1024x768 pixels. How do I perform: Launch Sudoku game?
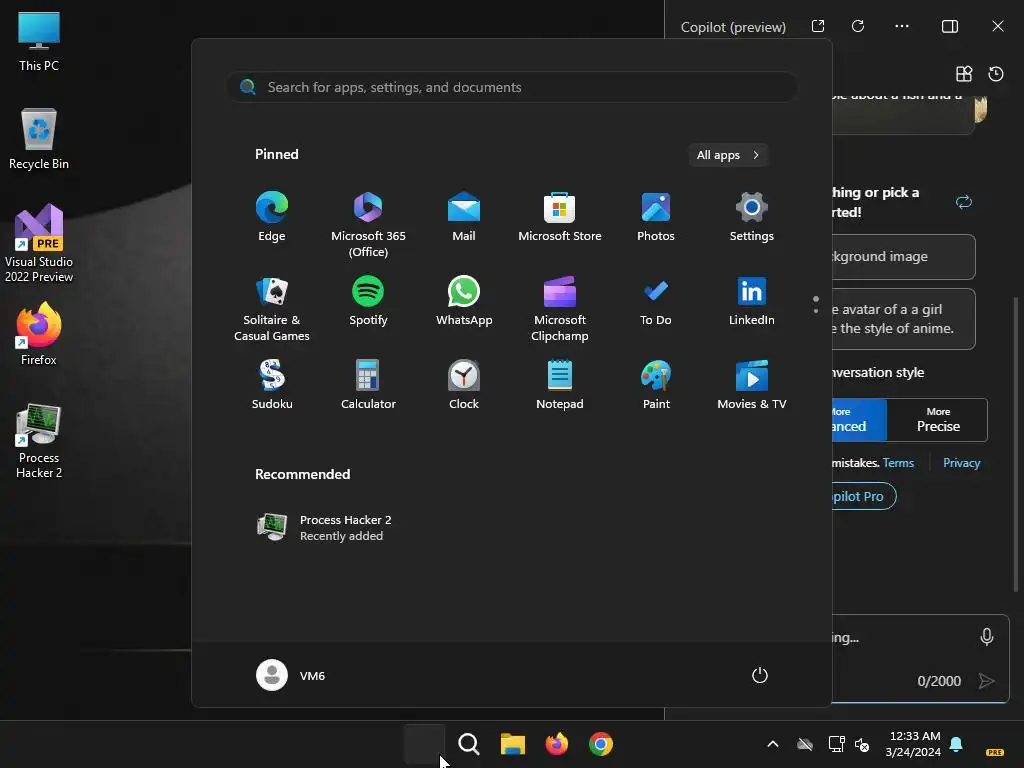[x=272, y=385]
